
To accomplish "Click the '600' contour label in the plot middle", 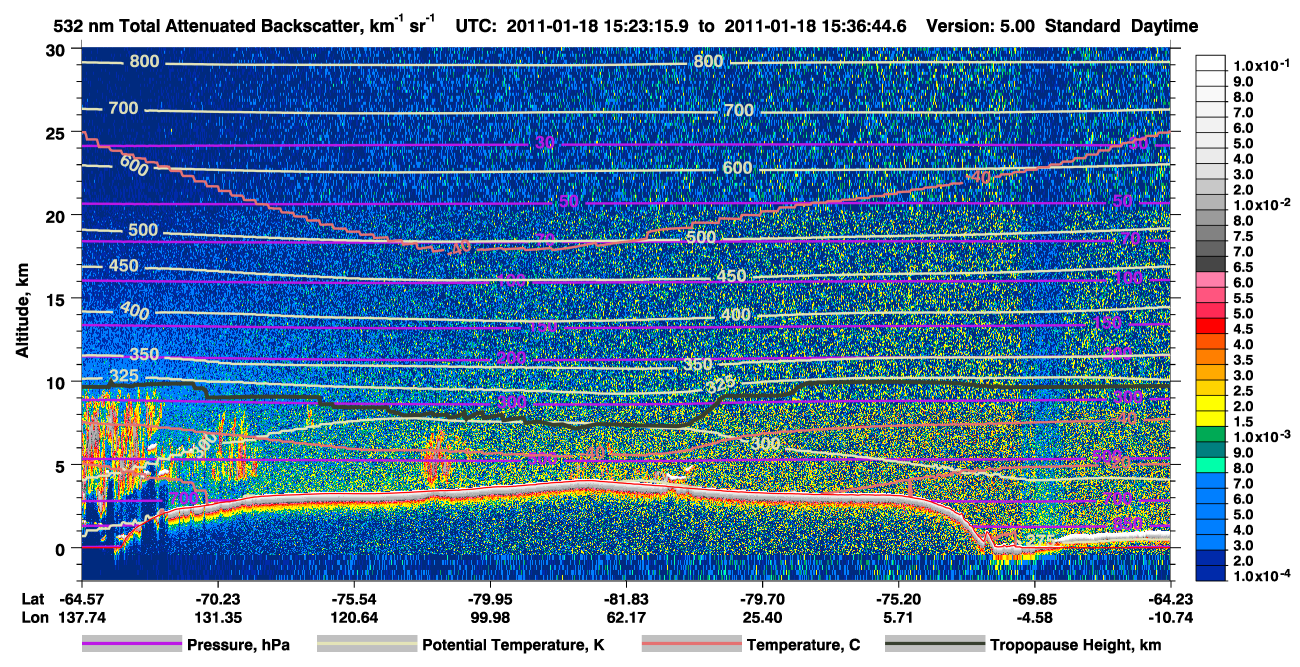I will tap(737, 168).
